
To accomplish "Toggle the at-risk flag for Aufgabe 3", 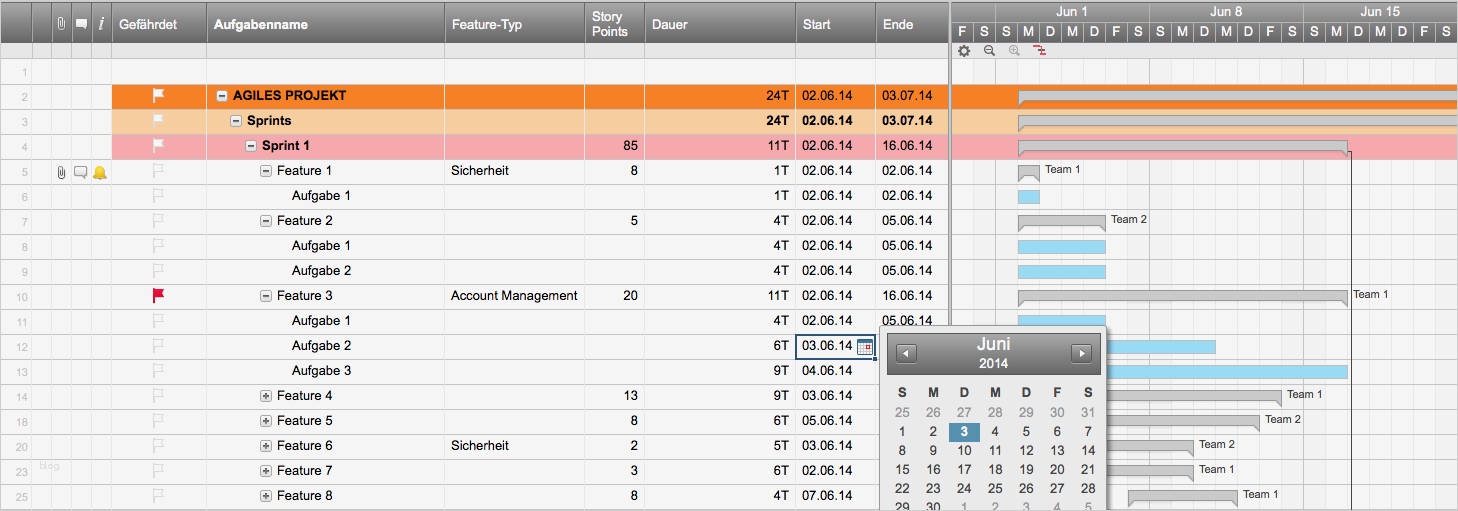I will (x=158, y=371).
